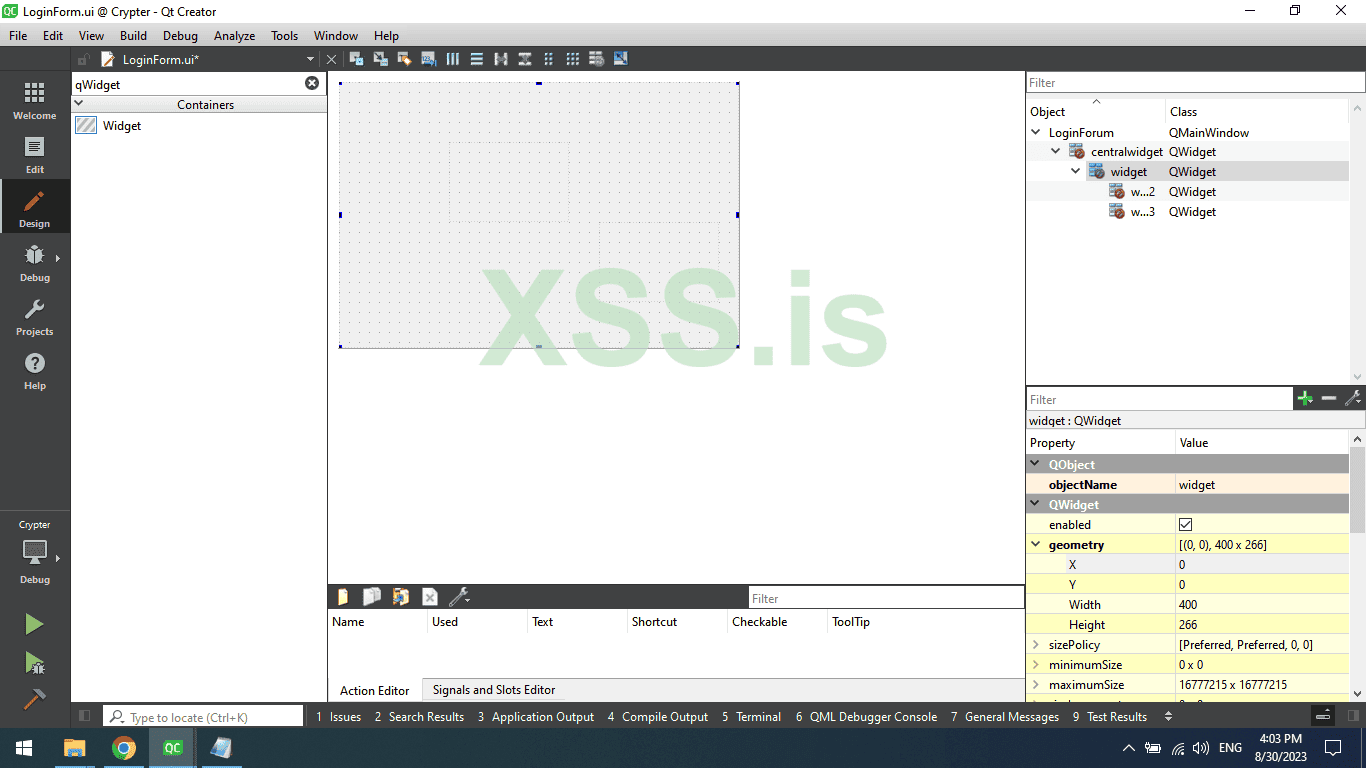The width and height of the screenshot is (1366, 768).
Task: Click the Adjust Size toolbar icon
Action: click(620, 58)
